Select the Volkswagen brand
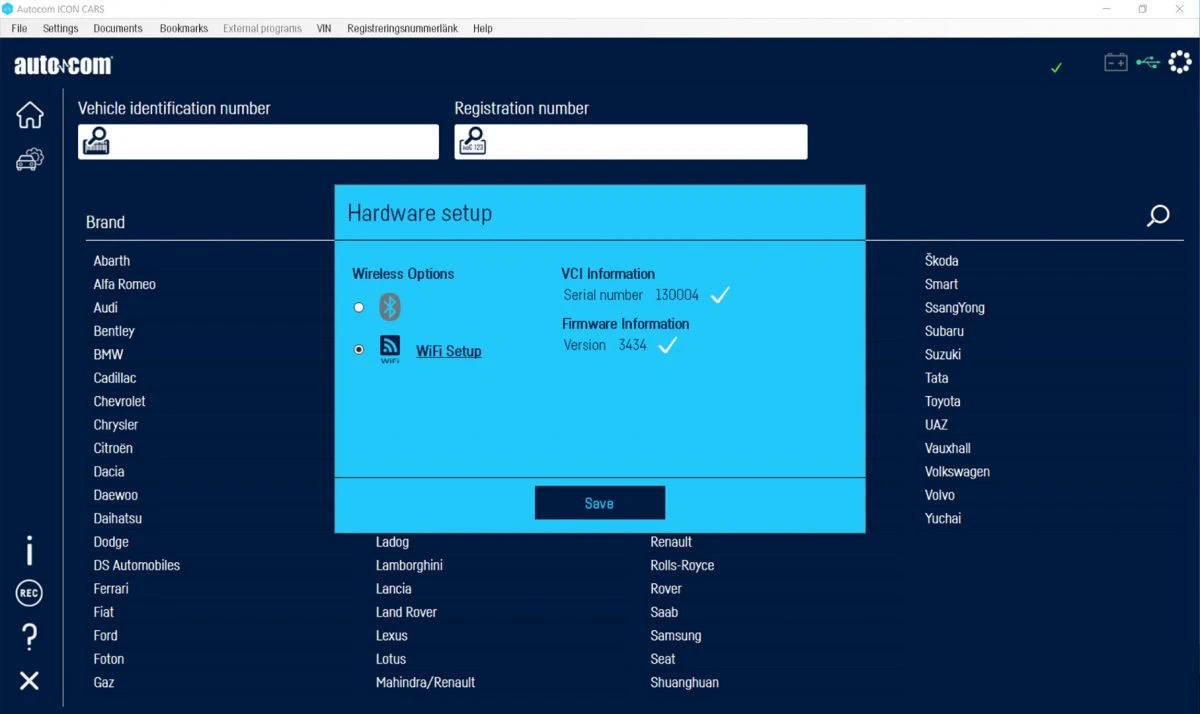Image resolution: width=1200 pixels, height=714 pixels. pyautogui.click(x=957, y=472)
